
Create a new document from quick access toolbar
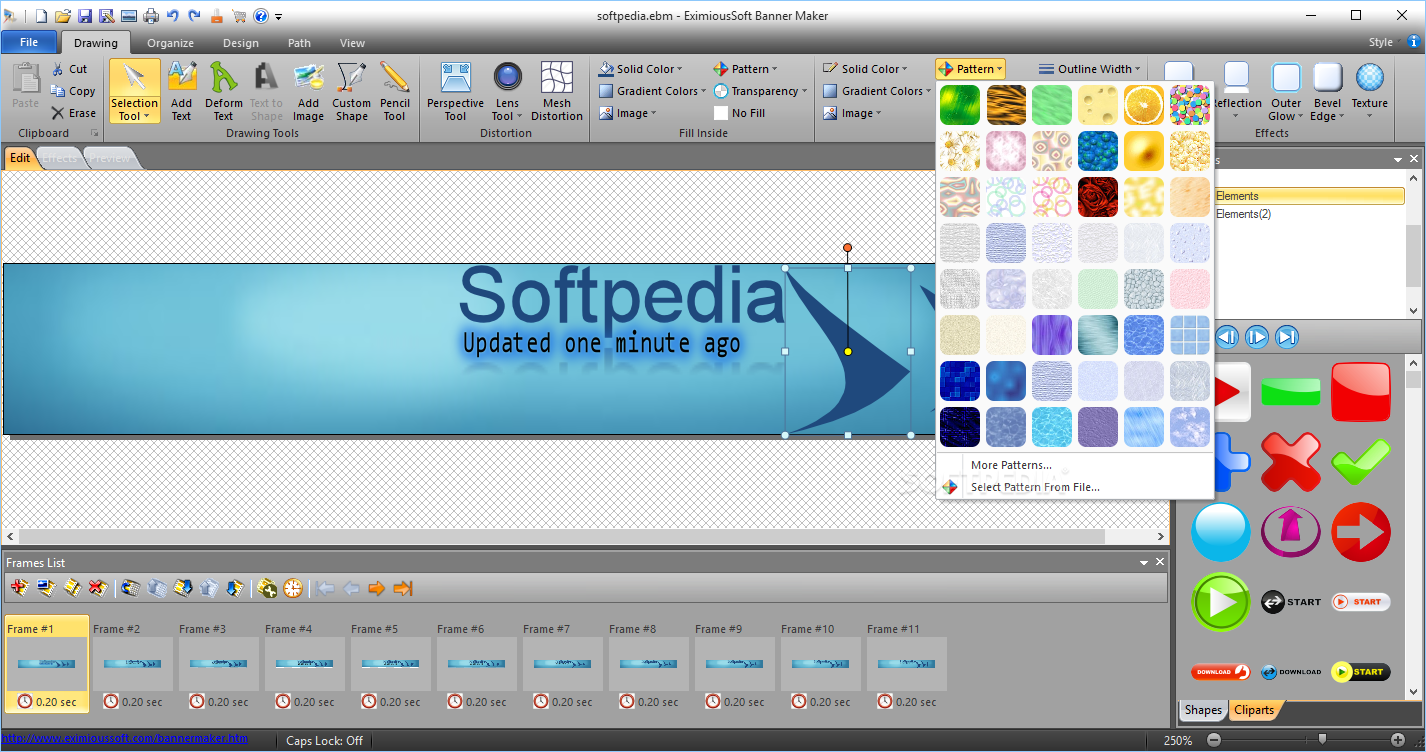[41, 16]
